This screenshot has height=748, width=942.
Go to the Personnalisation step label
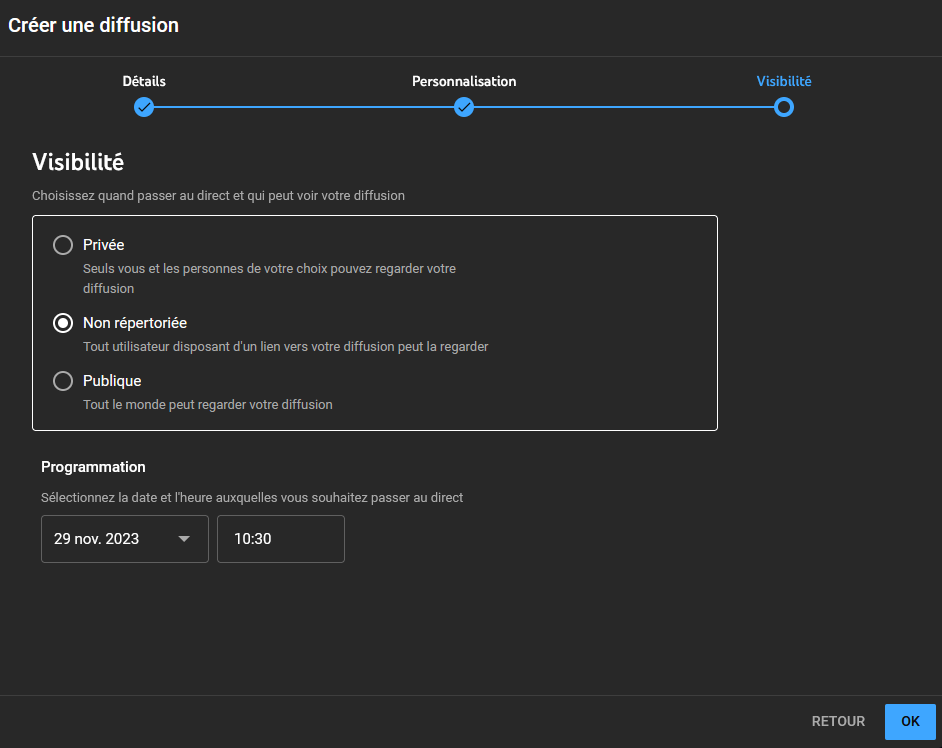(x=464, y=81)
